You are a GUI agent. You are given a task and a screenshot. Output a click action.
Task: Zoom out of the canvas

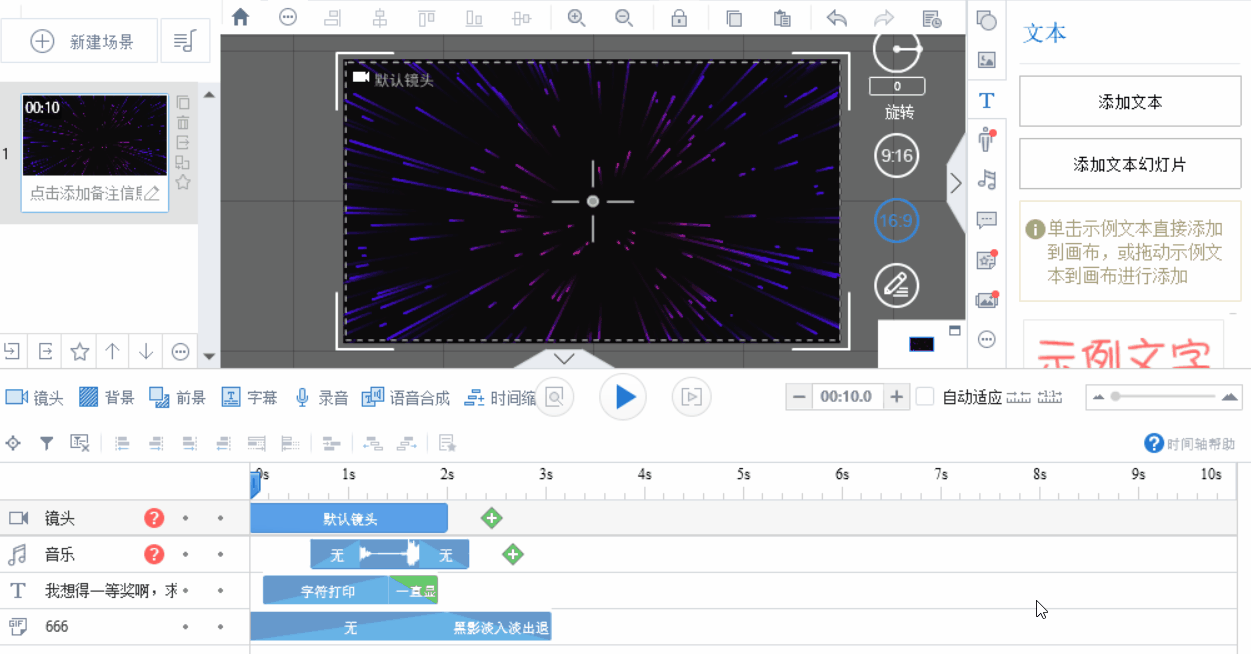pyautogui.click(x=624, y=17)
